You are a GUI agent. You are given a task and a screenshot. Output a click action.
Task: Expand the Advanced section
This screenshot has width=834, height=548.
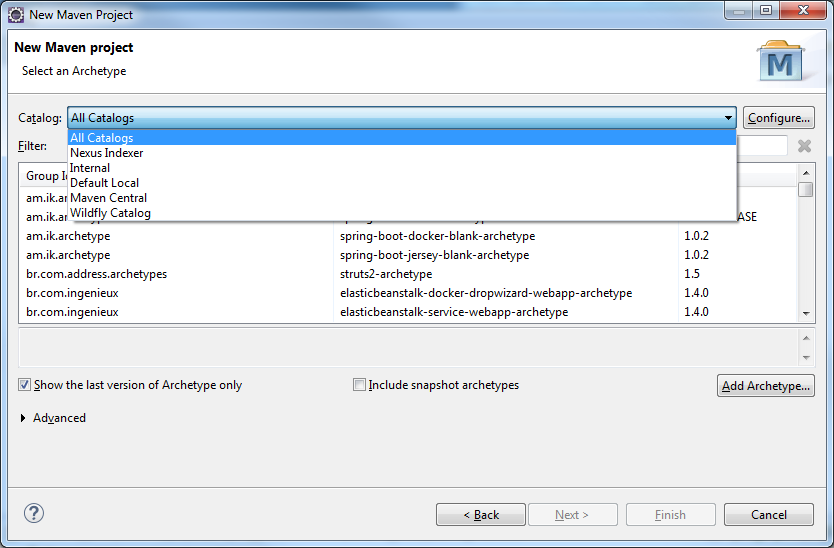[24, 418]
